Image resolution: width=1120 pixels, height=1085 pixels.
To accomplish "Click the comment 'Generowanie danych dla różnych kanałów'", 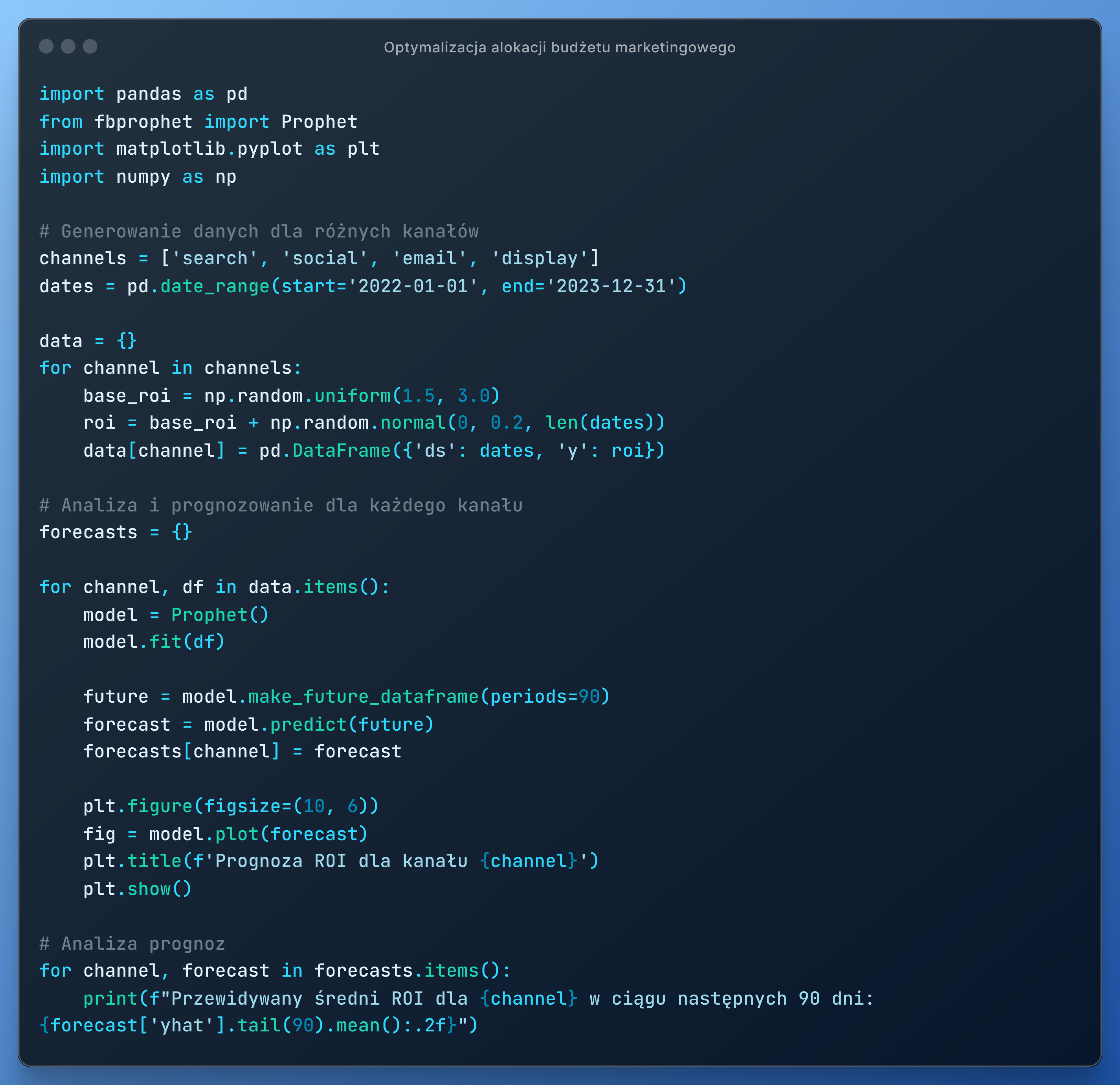I will tap(259, 231).
